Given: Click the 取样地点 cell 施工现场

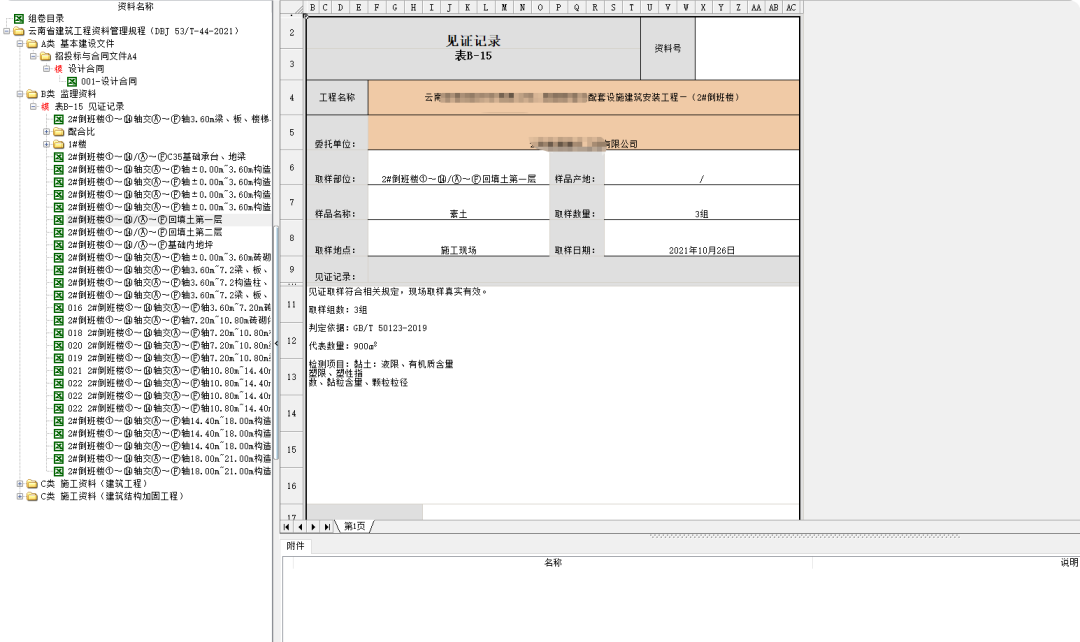Looking at the screenshot, I should click(x=458, y=238).
